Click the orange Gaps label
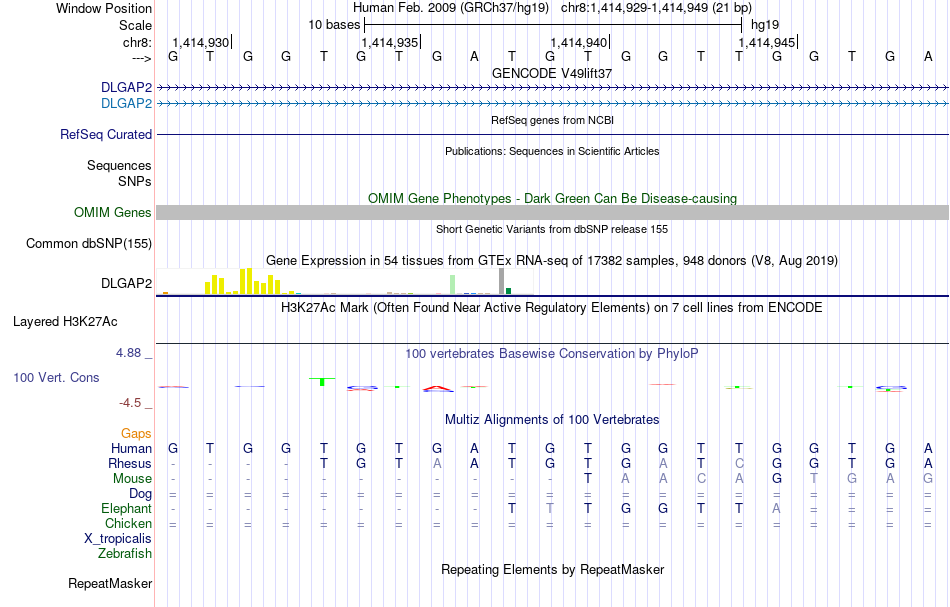The width and height of the screenshot is (950, 607). point(136,434)
